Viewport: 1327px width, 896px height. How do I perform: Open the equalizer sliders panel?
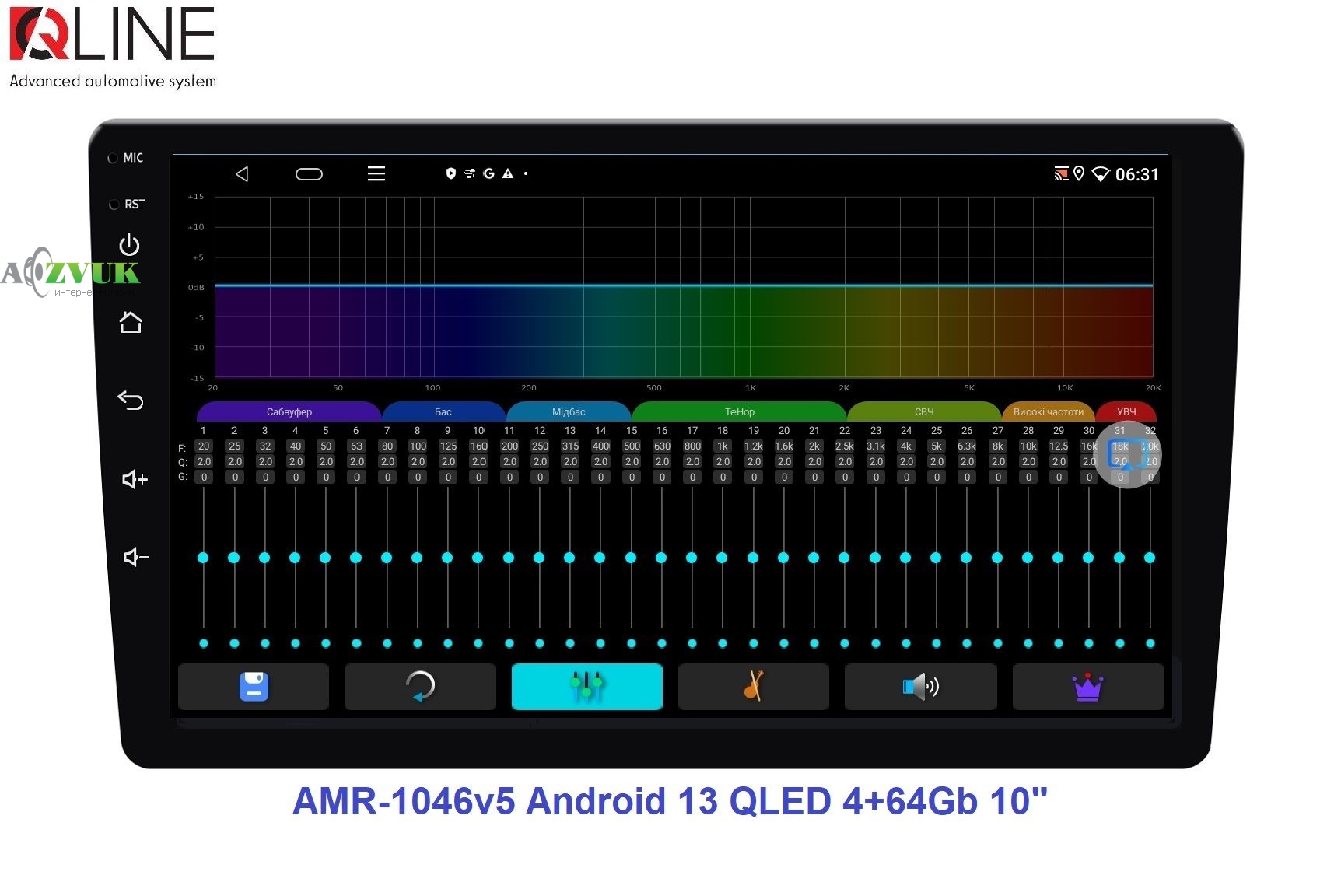586,687
